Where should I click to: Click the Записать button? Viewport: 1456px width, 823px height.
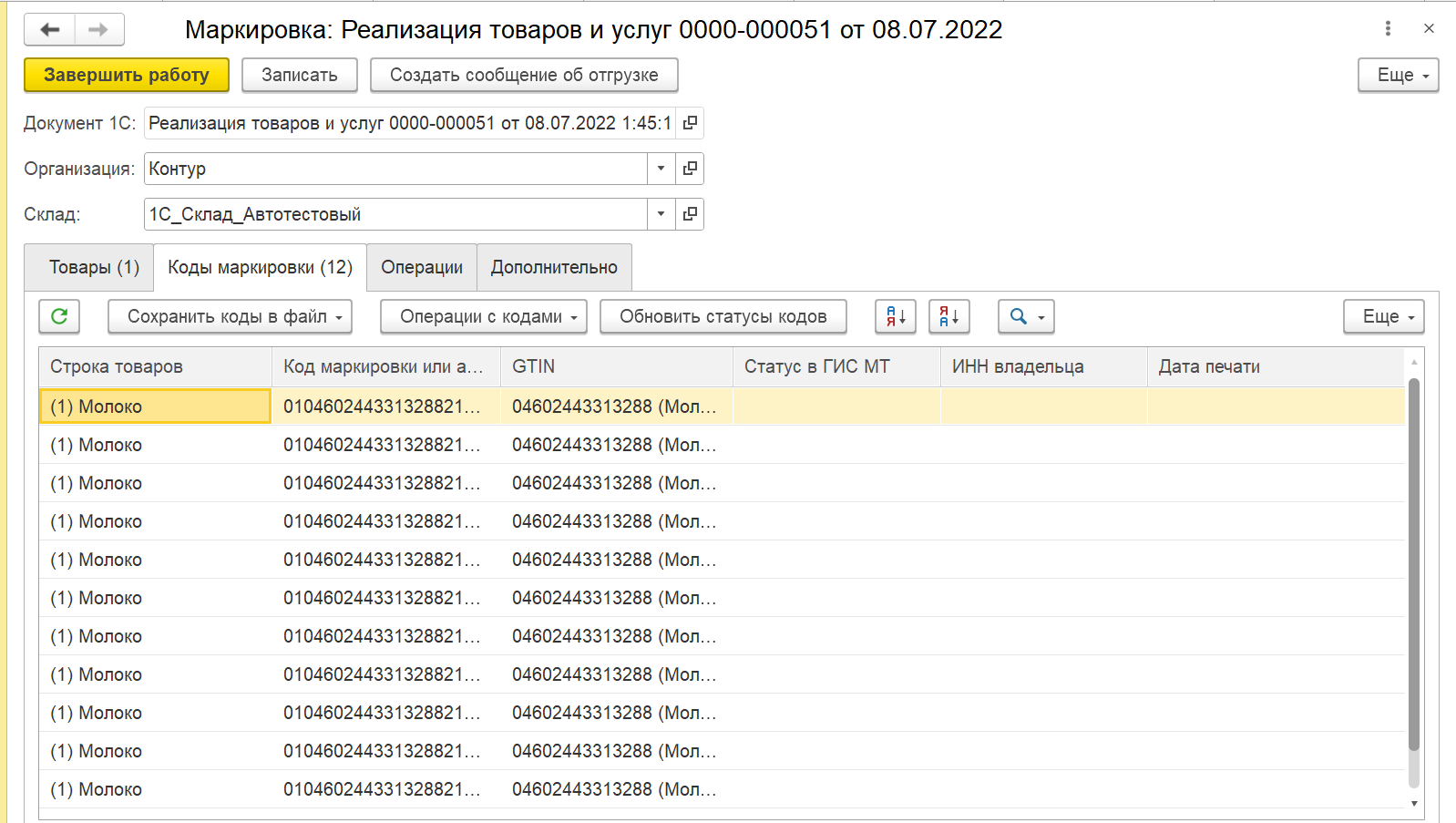(x=300, y=75)
